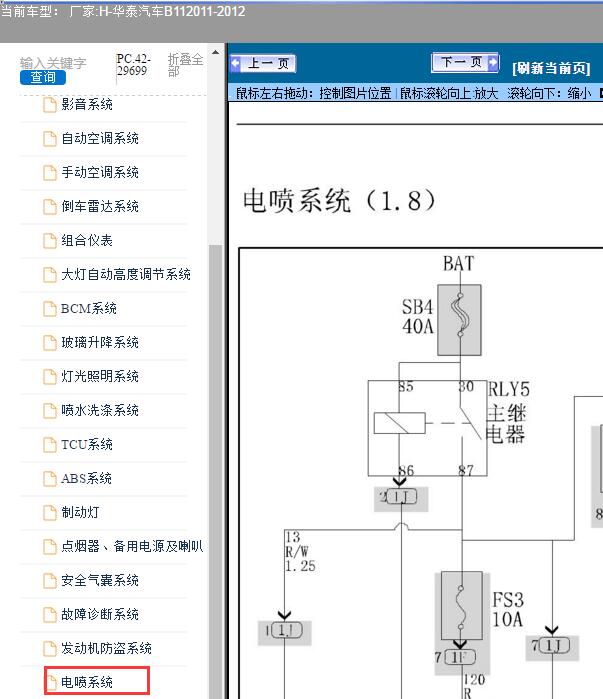Open 点烟器、备用电源及喇叭 entry

tap(132, 547)
